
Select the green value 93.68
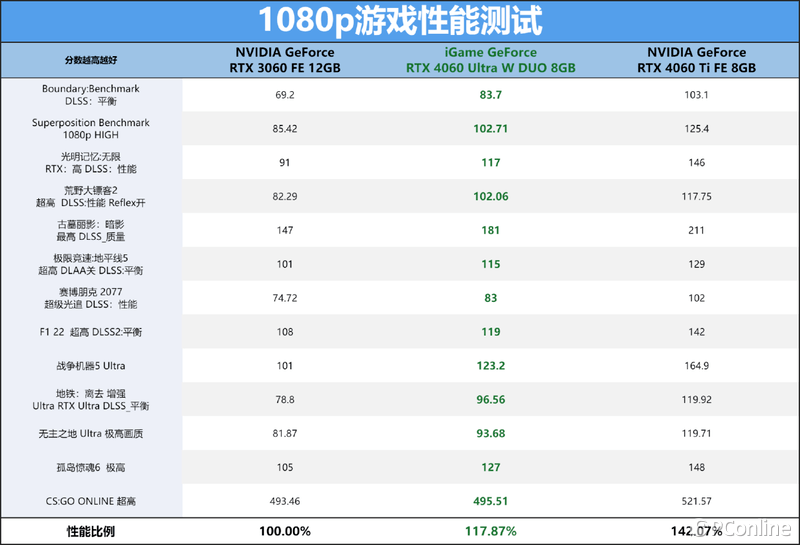pos(491,434)
